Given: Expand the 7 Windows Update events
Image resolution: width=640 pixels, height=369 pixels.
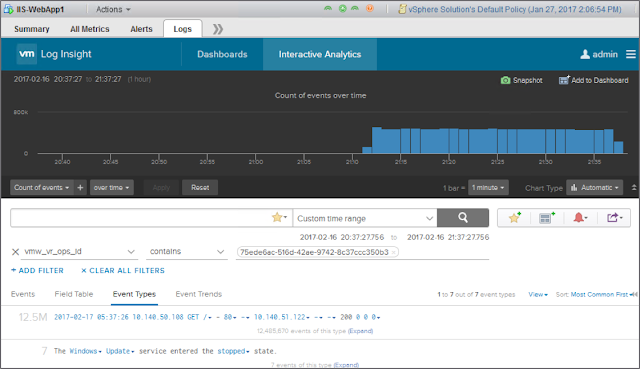Looking at the screenshot, I should tap(346, 365).
